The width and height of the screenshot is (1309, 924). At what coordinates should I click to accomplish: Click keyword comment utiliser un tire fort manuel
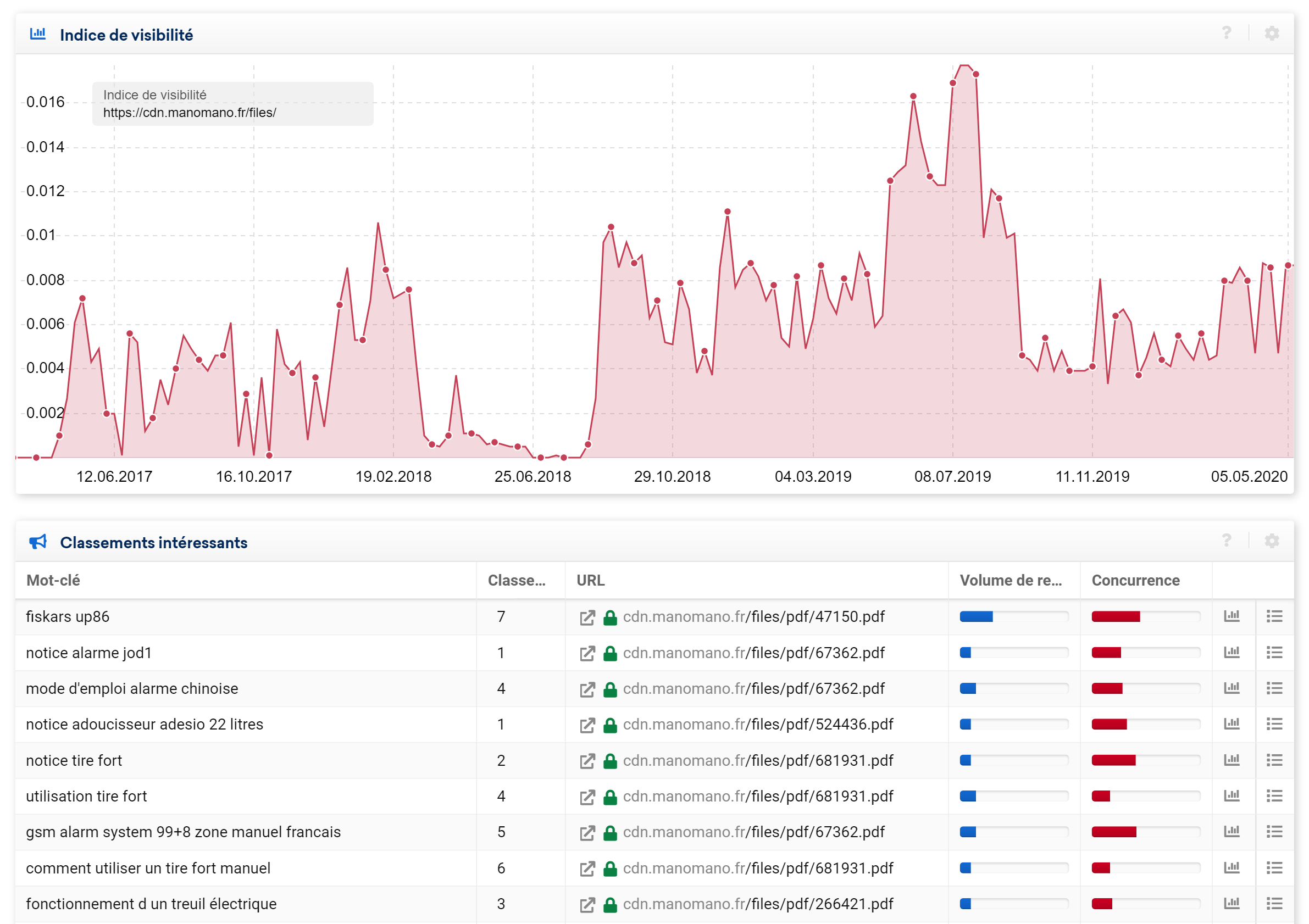point(148,868)
